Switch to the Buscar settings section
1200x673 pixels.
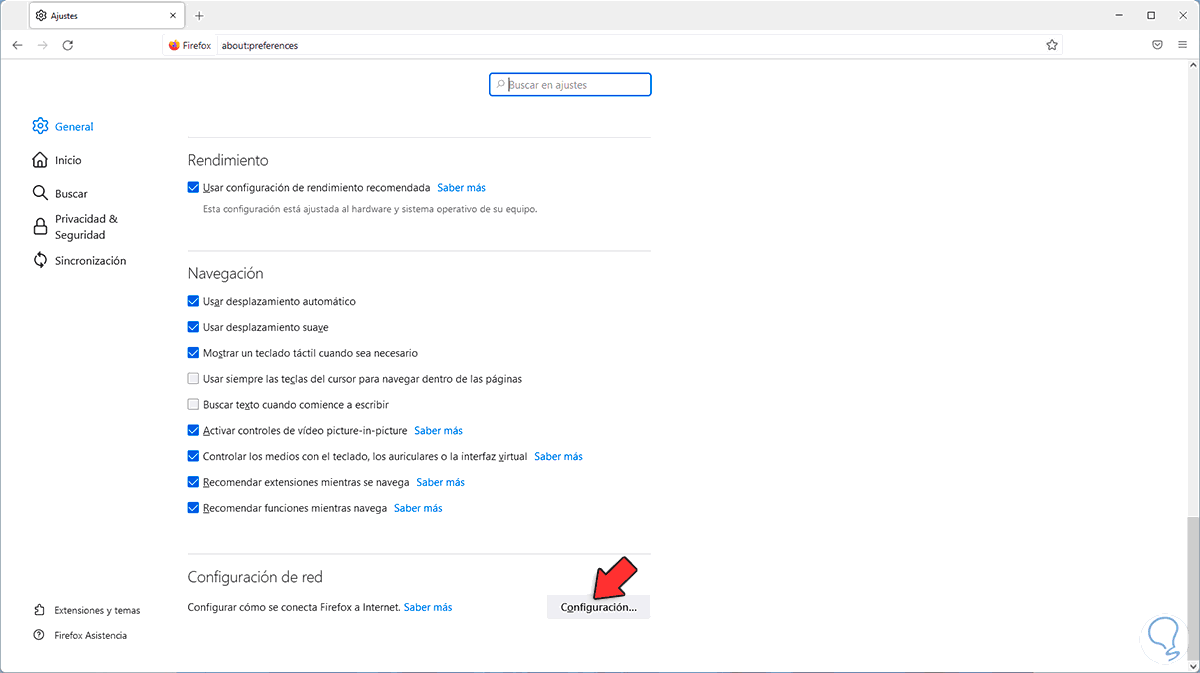point(70,194)
